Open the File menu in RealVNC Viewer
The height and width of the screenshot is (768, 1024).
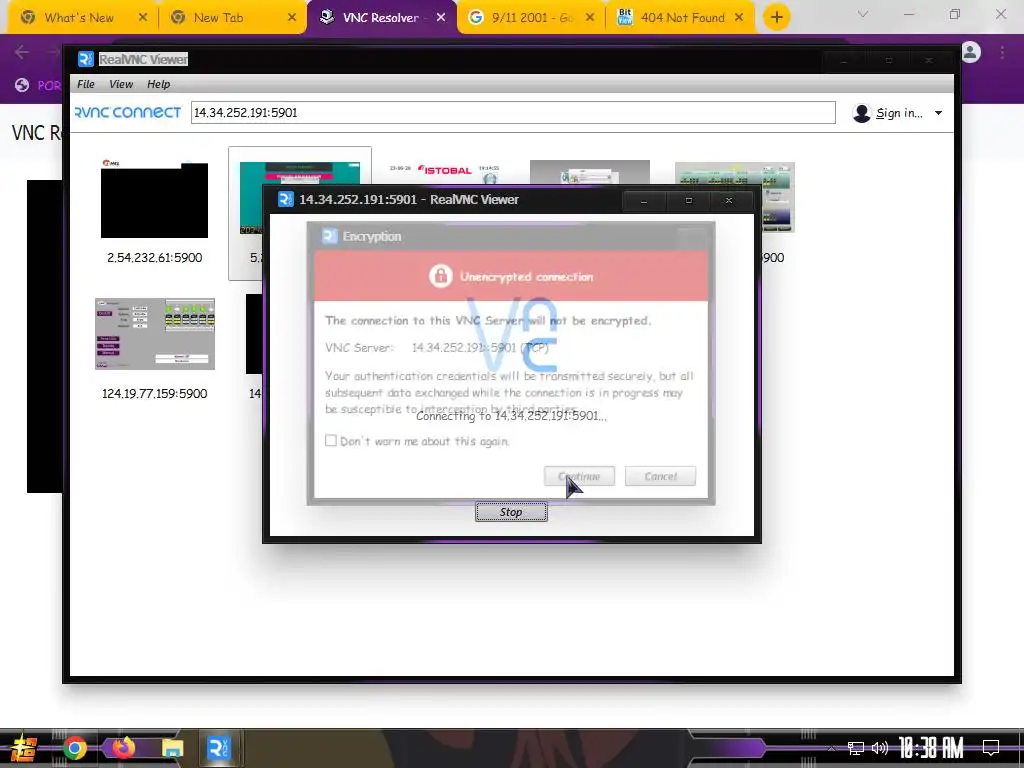[86, 84]
